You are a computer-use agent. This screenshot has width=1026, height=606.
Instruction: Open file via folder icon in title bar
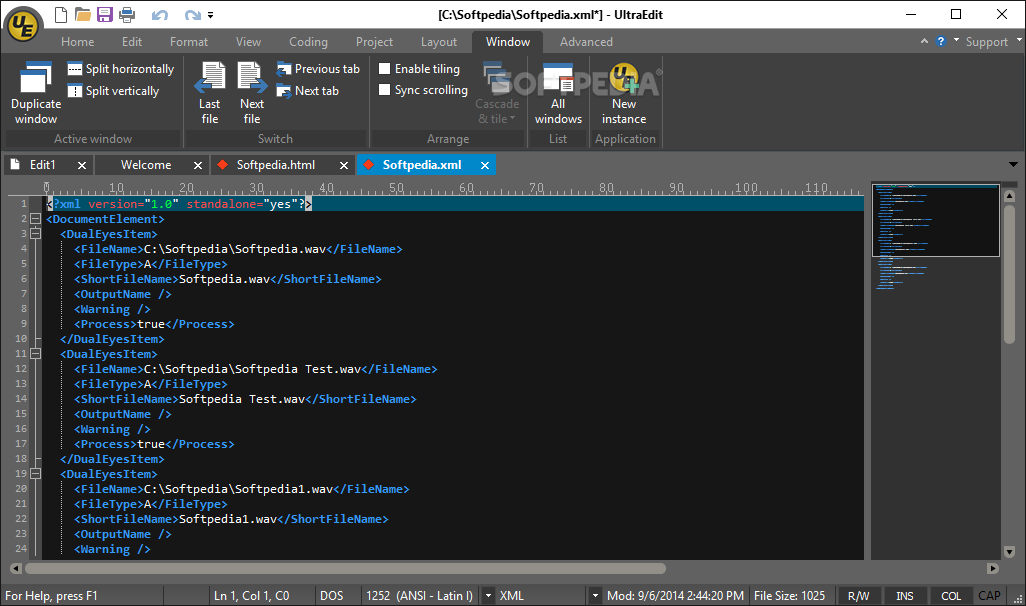82,14
